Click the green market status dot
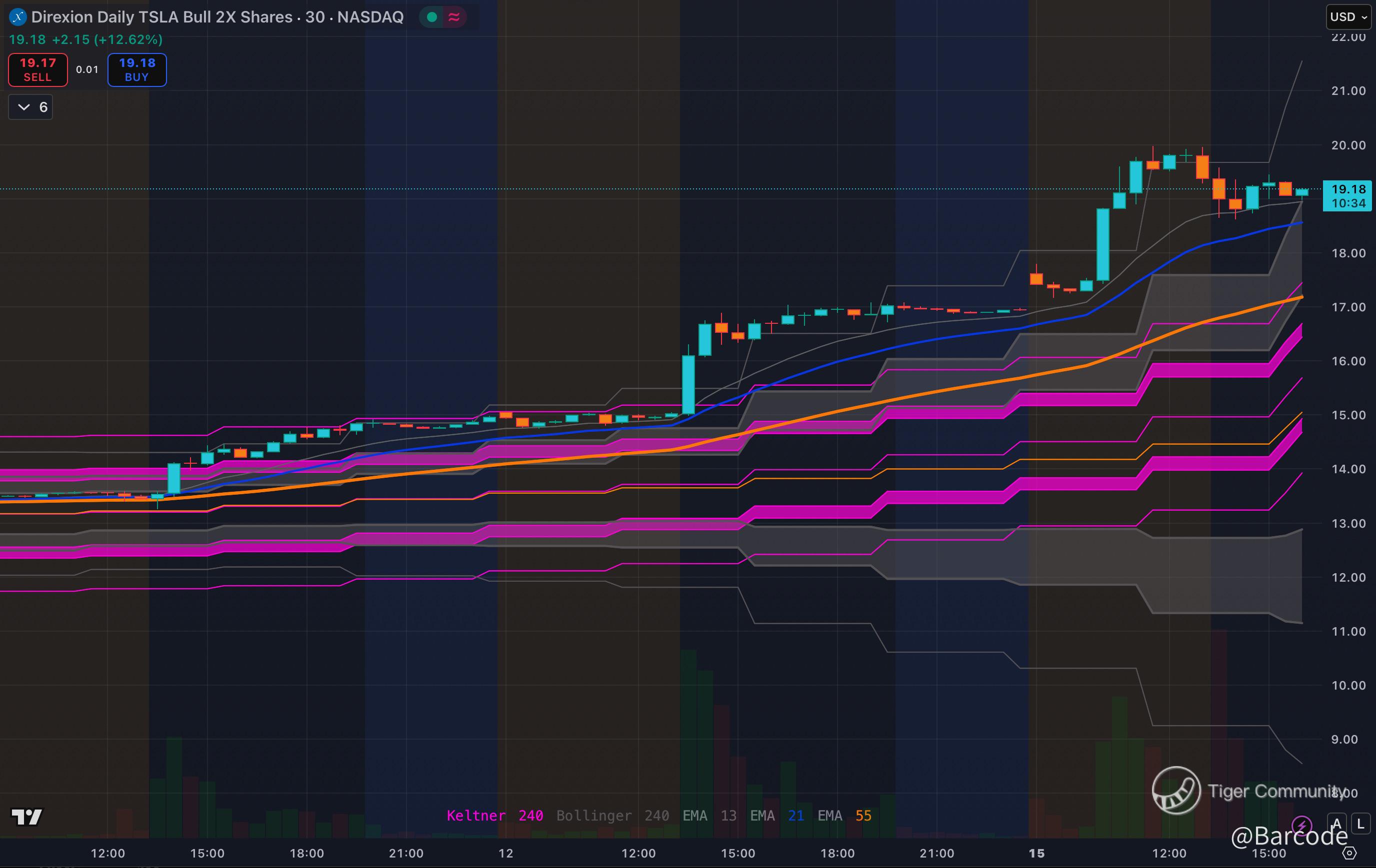This screenshot has height=868, width=1376. point(432,17)
